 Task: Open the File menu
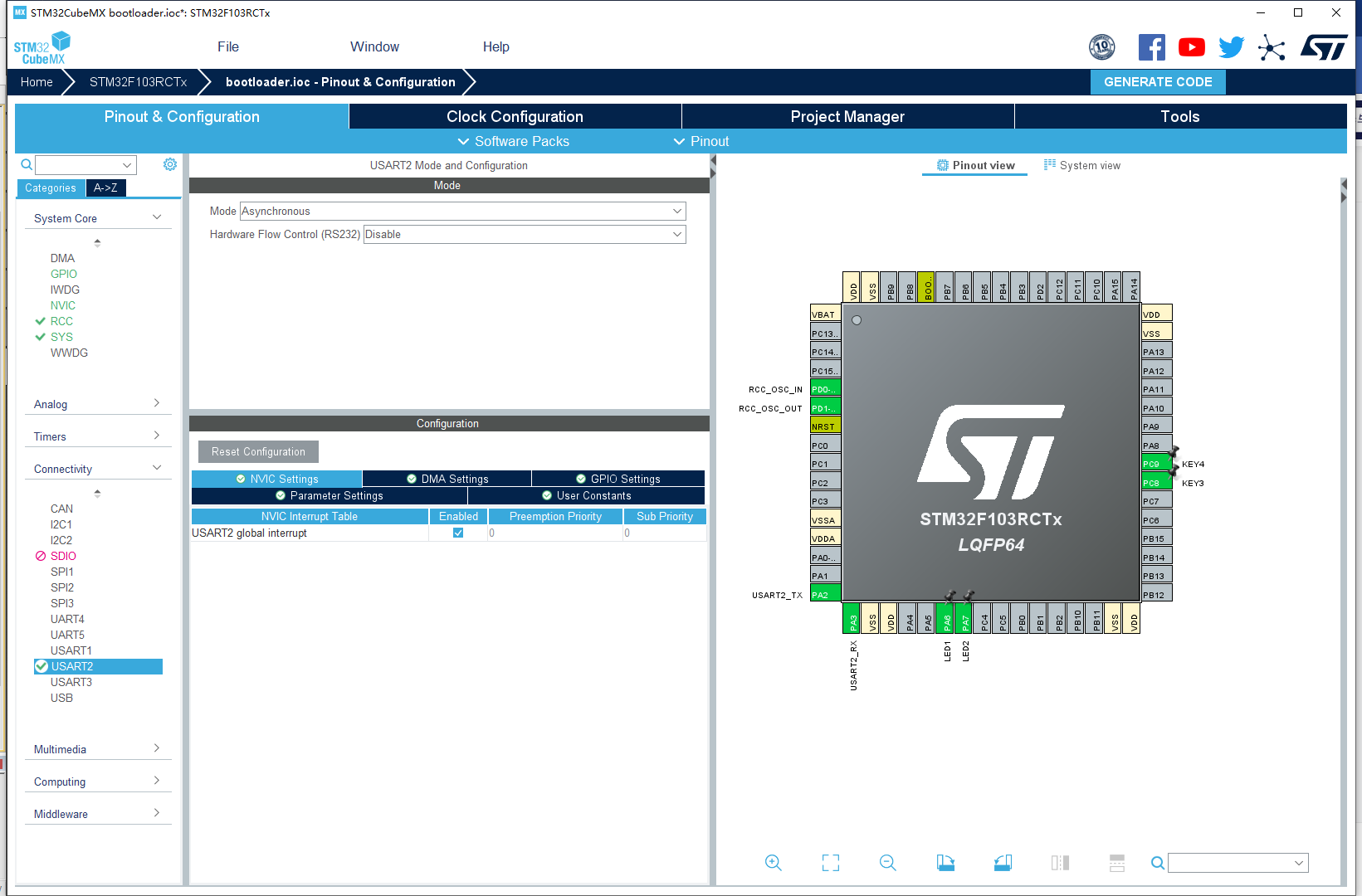click(x=228, y=47)
